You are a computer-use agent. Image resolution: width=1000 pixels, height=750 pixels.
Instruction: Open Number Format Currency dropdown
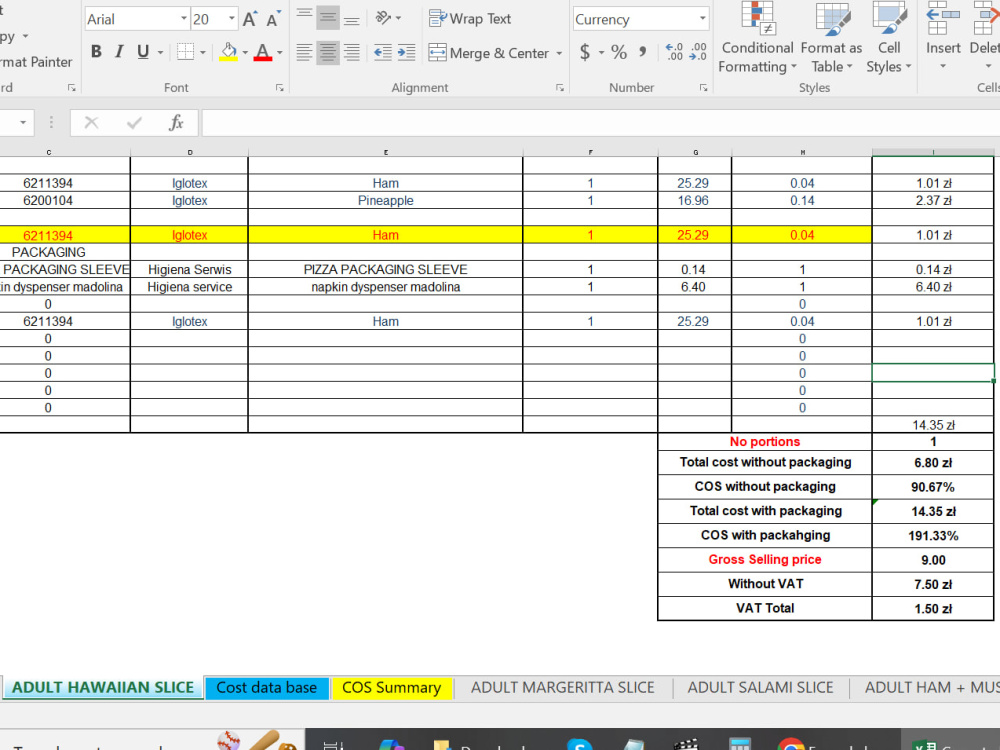click(702, 18)
